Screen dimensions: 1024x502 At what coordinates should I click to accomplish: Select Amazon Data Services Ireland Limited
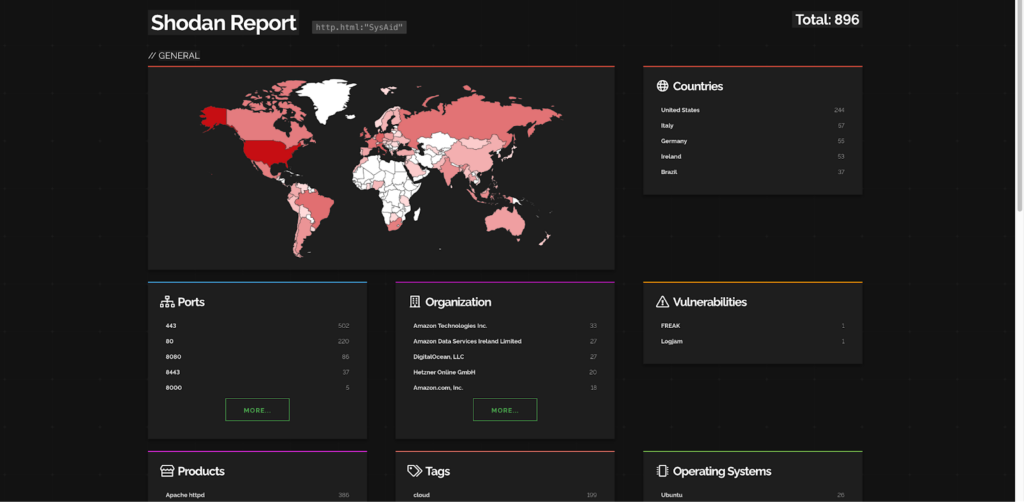(x=467, y=341)
